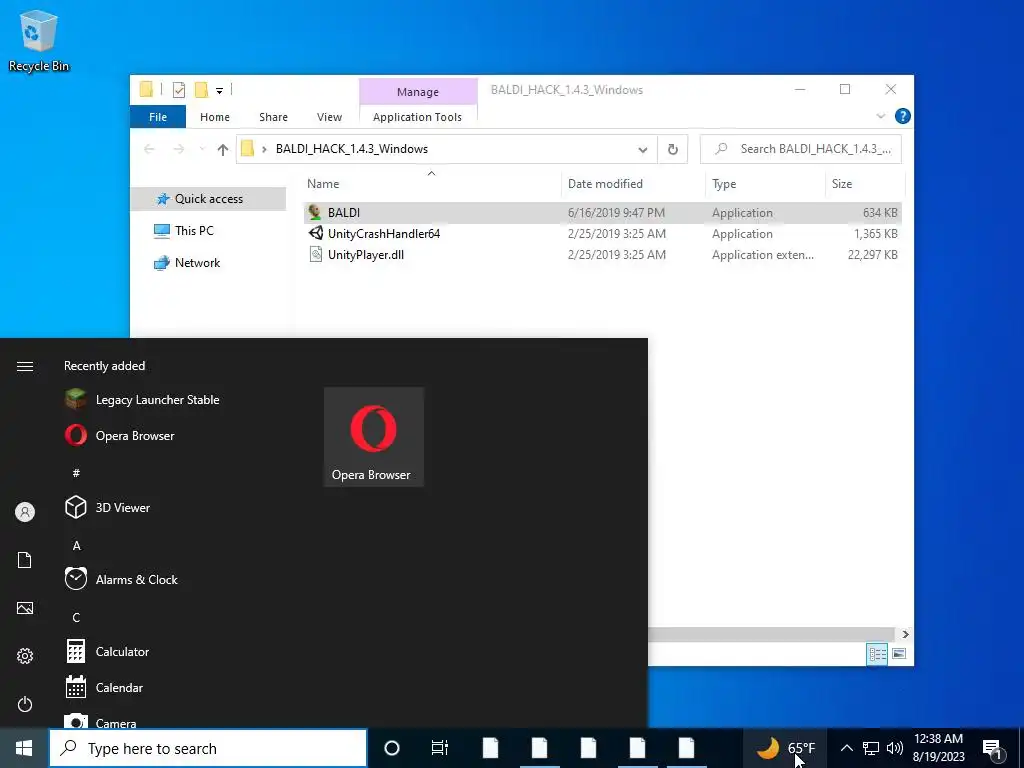Screen dimensions: 1024x768
Task: Click the taskbar Type here to search box
Action: (208, 748)
